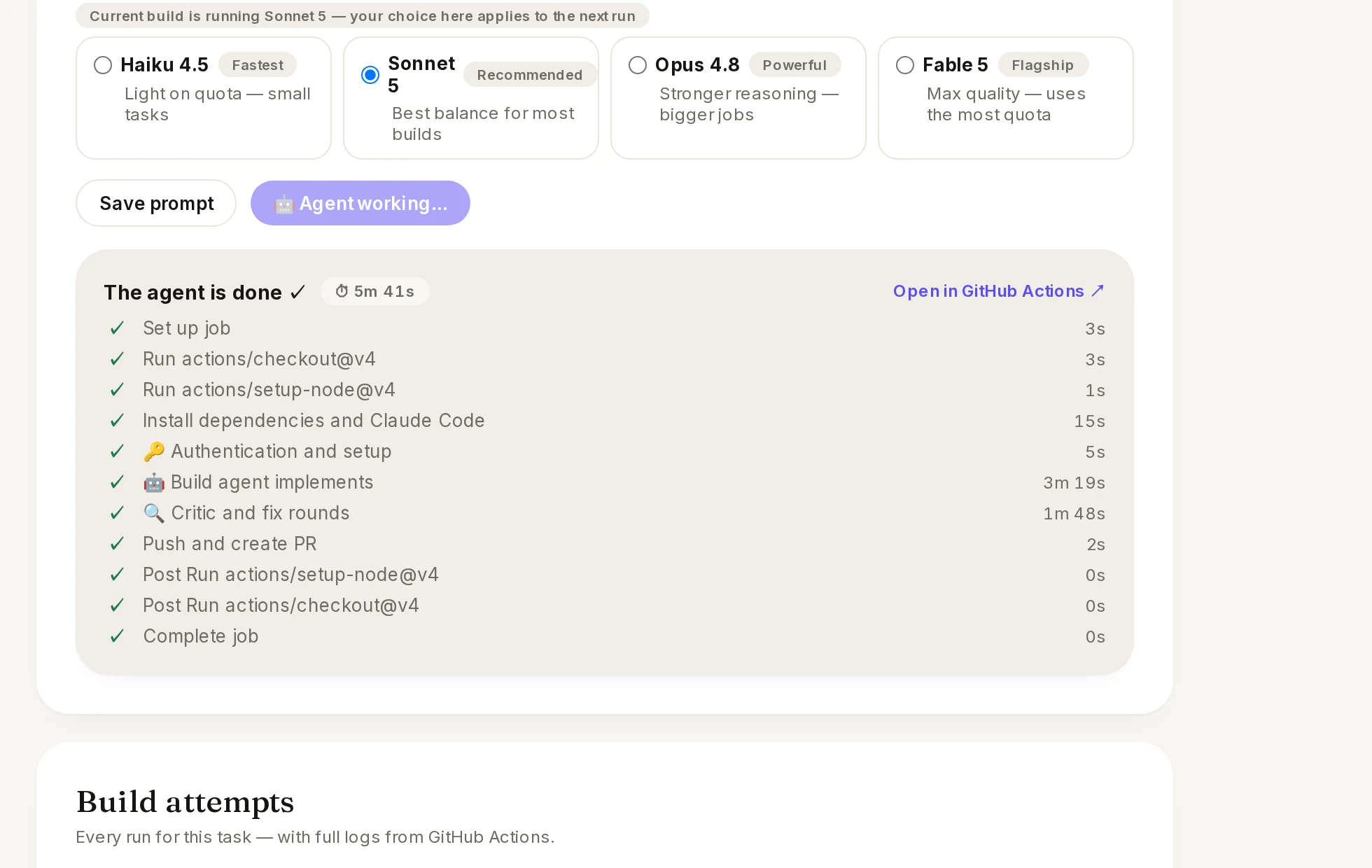1372x868 pixels.
Task: Click the Flagship badge on Fable card
Action: (x=1042, y=65)
